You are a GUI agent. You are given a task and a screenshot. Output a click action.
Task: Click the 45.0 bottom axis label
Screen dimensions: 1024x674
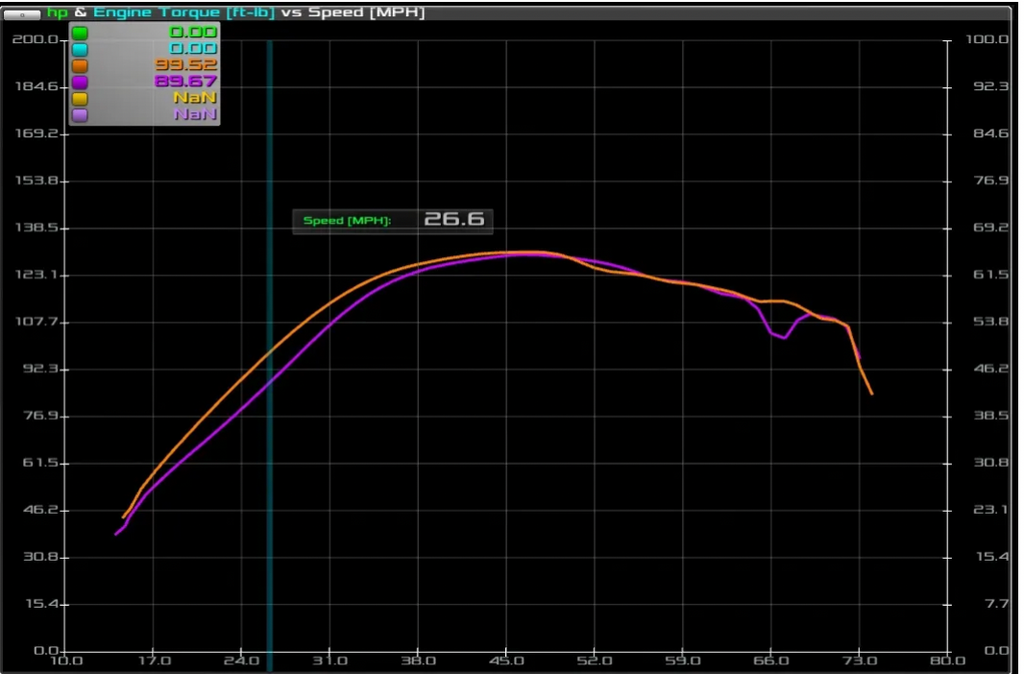point(507,661)
